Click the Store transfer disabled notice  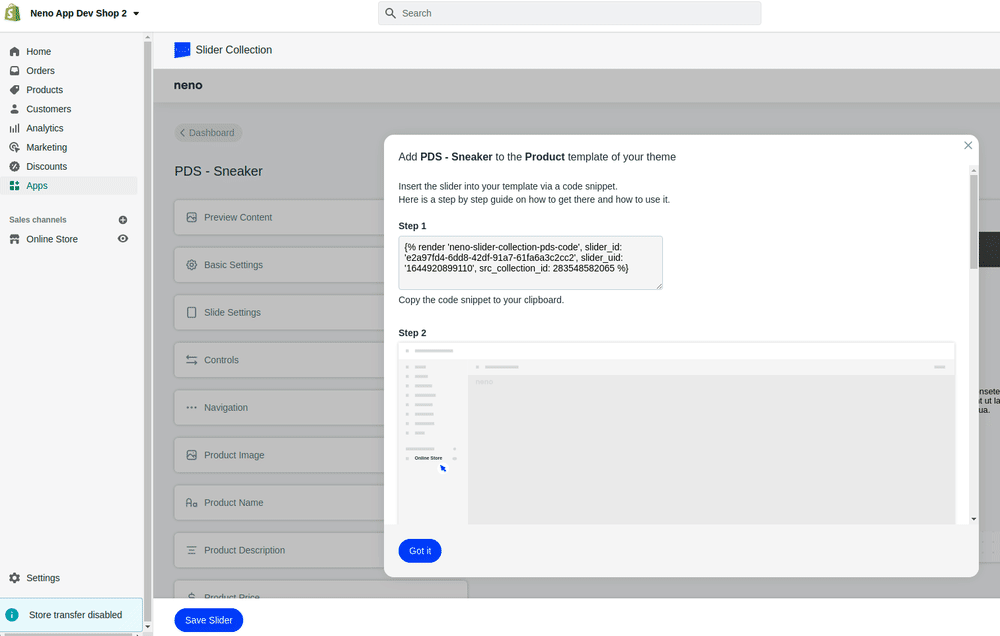pos(72,615)
